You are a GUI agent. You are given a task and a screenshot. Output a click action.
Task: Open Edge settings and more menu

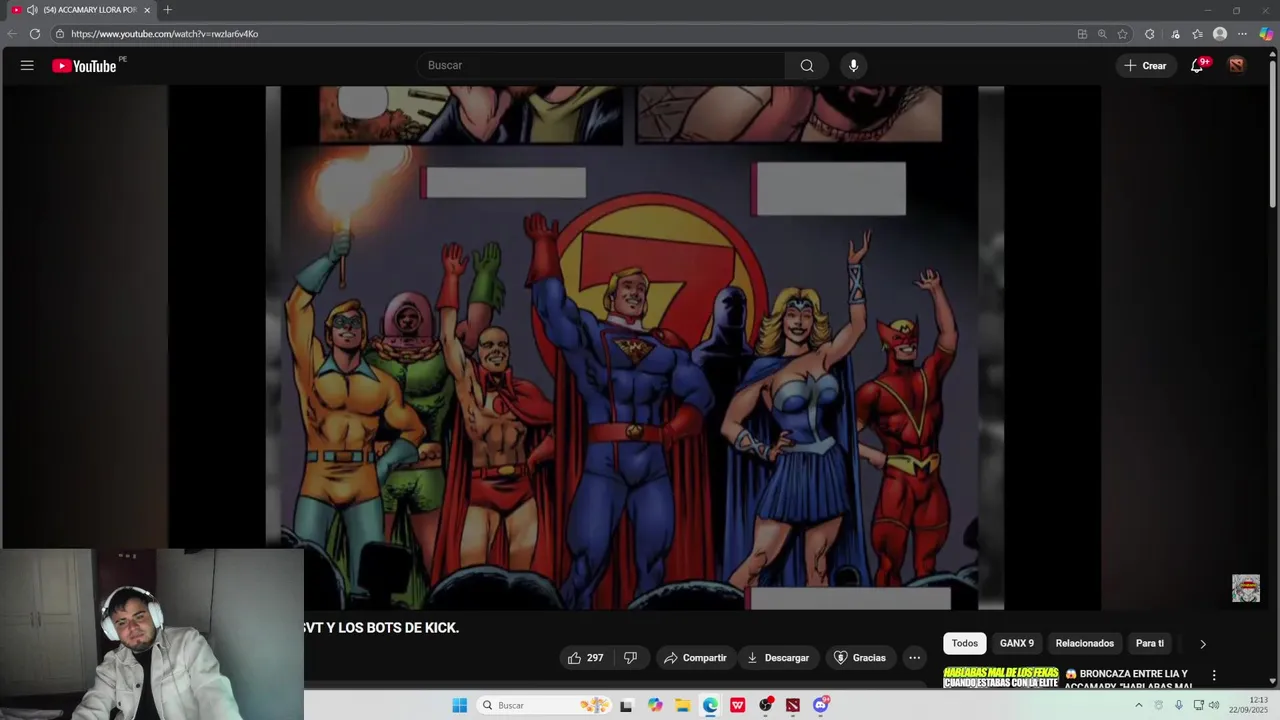(x=1243, y=34)
